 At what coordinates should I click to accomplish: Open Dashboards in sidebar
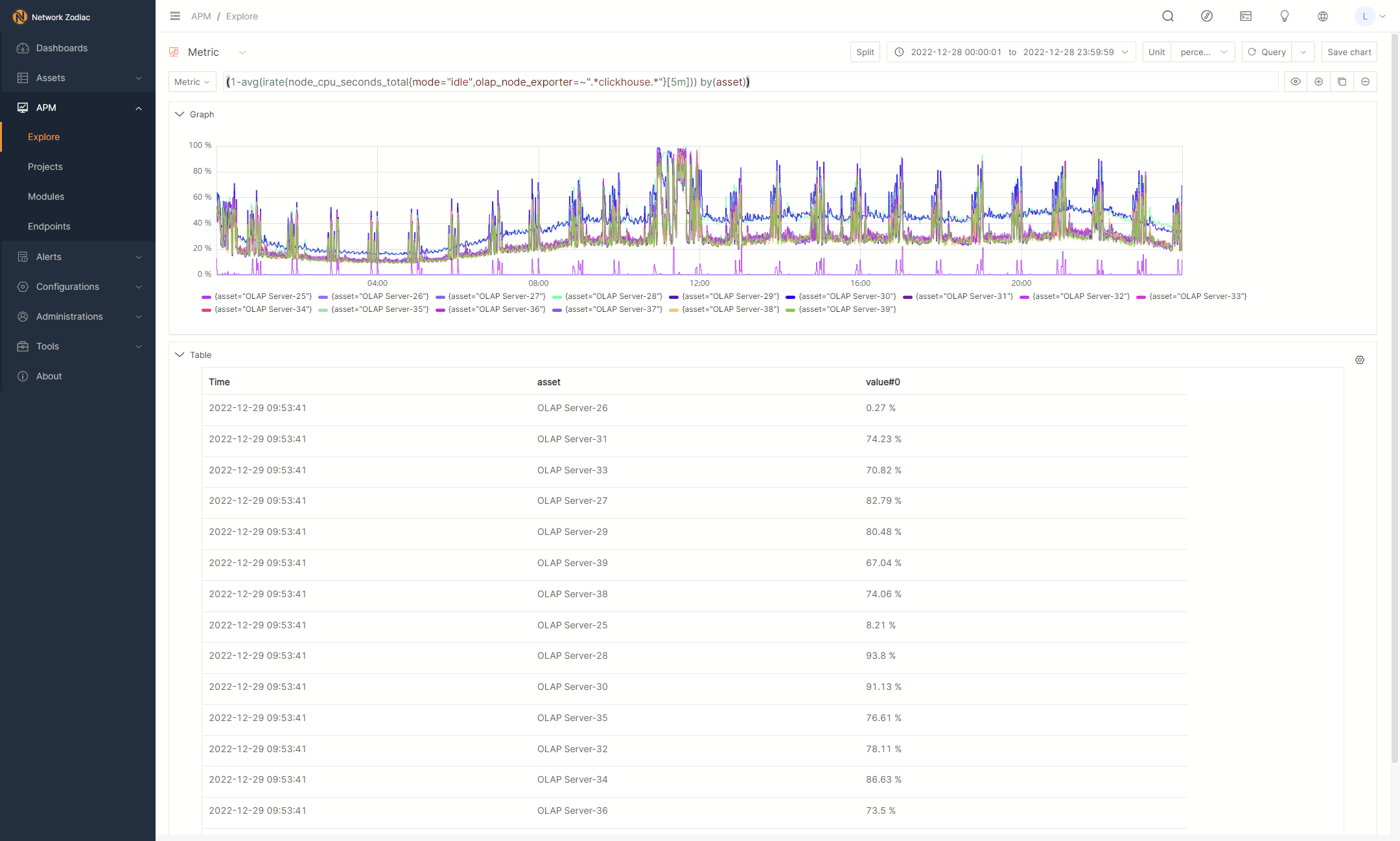pos(62,48)
